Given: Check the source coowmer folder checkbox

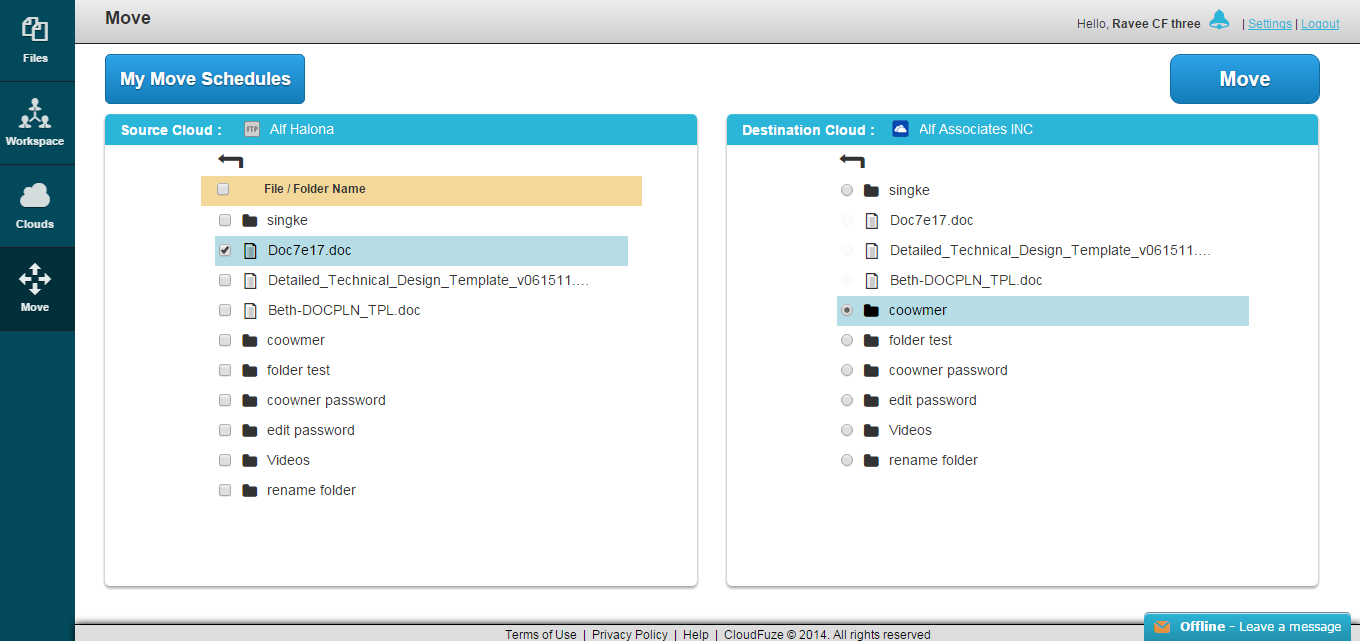Looking at the screenshot, I should (x=225, y=340).
